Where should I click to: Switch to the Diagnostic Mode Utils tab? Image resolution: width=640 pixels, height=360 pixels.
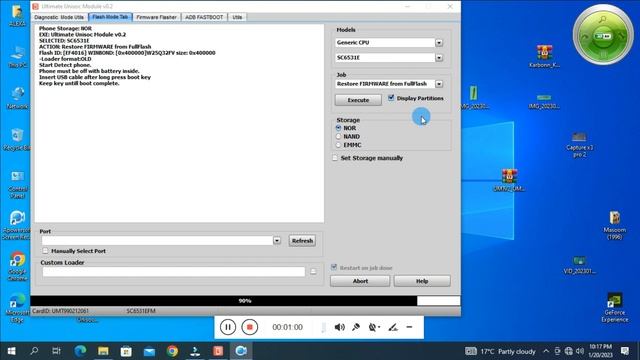pos(59,17)
